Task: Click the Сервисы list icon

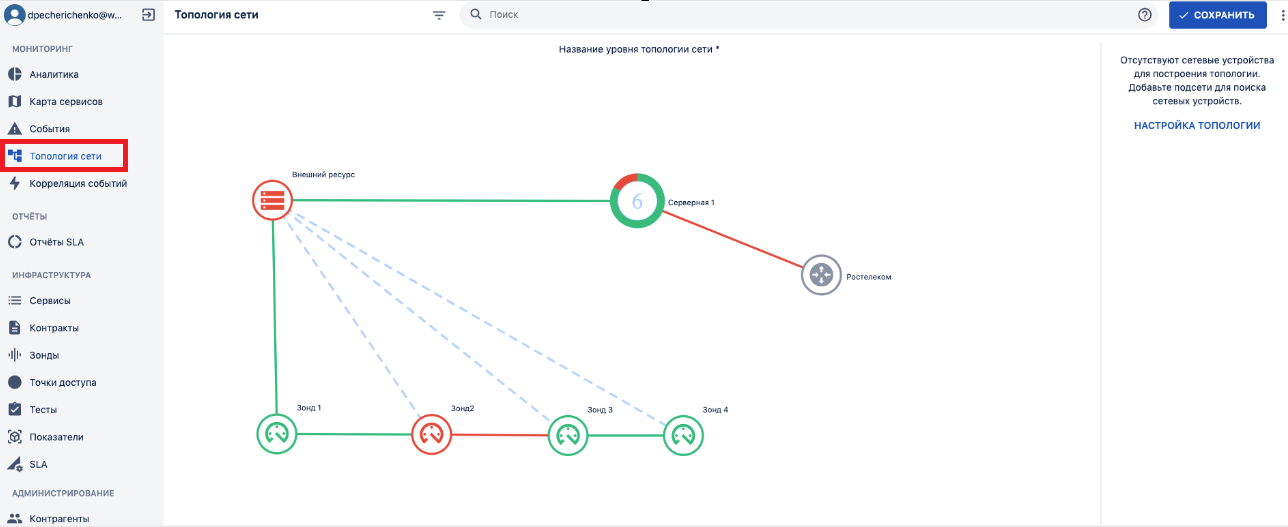Action: point(15,300)
